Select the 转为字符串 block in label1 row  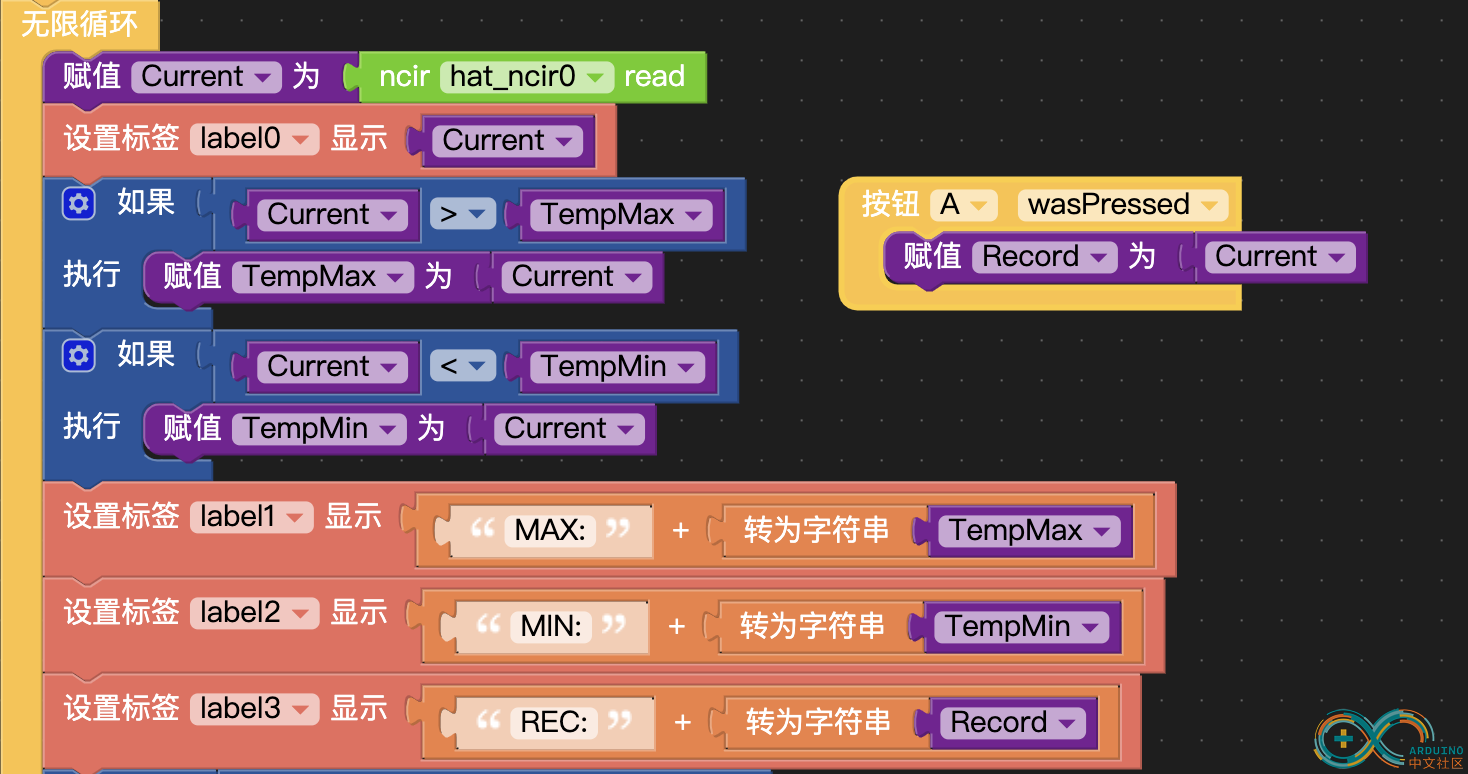click(816, 530)
